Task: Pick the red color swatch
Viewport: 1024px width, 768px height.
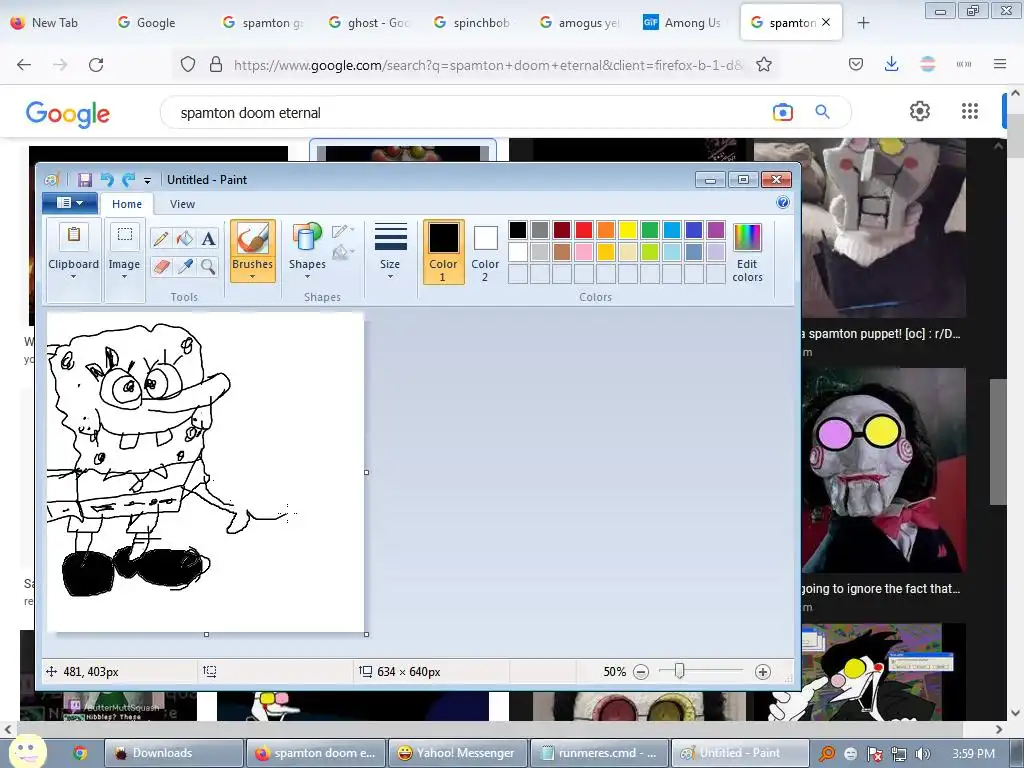Action: pyautogui.click(x=584, y=230)
